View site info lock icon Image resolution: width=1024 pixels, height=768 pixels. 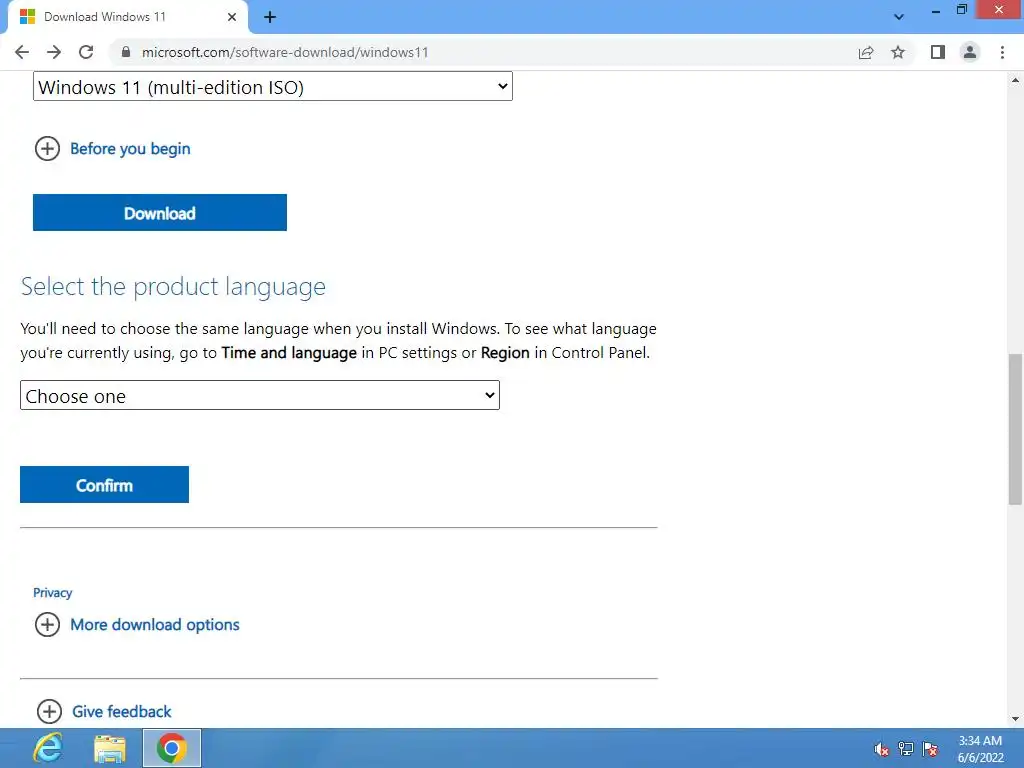tap(126, 52)
